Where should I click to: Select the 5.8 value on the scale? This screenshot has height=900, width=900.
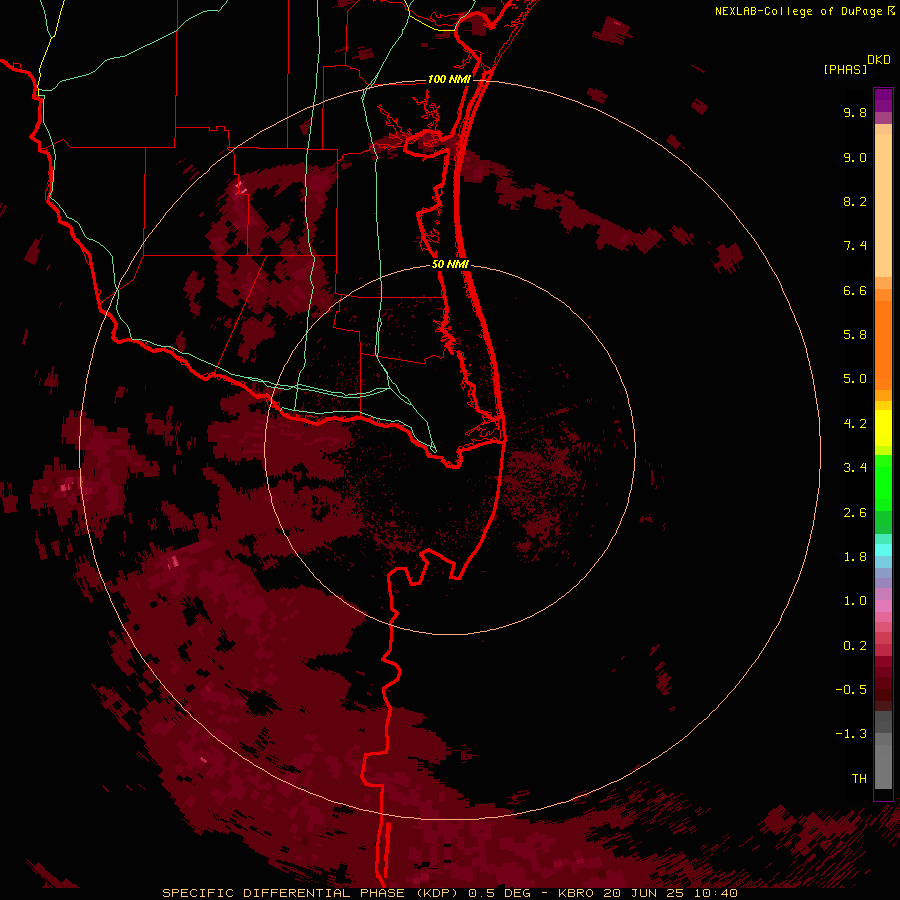tap(855, 335)
